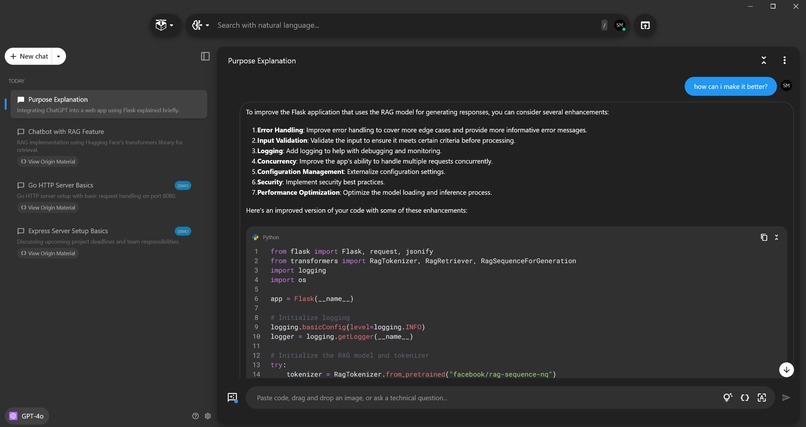Image resolution: width=806 pixels, height=427 pixels.
Task: Click the Python language label on the code block
Action: click(x=271, y=237)
